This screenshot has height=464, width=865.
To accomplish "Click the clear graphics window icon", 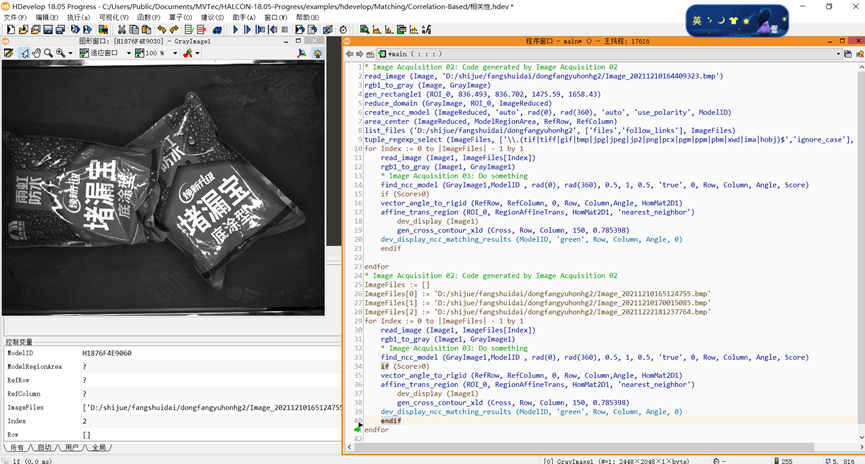I will pyautogui.click(x=9, y=53).
